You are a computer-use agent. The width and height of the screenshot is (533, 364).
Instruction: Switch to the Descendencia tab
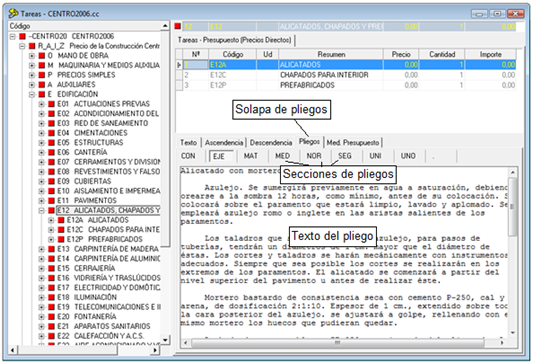click(x=271, y=143)
